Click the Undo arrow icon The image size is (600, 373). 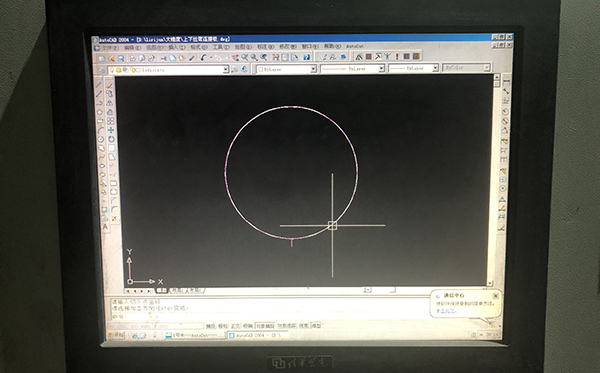point(203,58)
